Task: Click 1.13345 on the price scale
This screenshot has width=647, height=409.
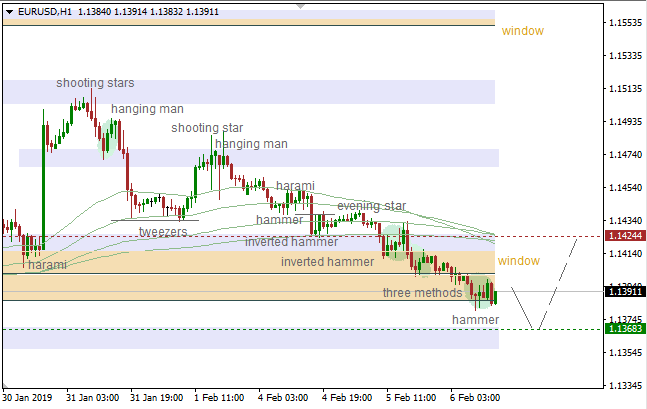Action: pos(625,386)
